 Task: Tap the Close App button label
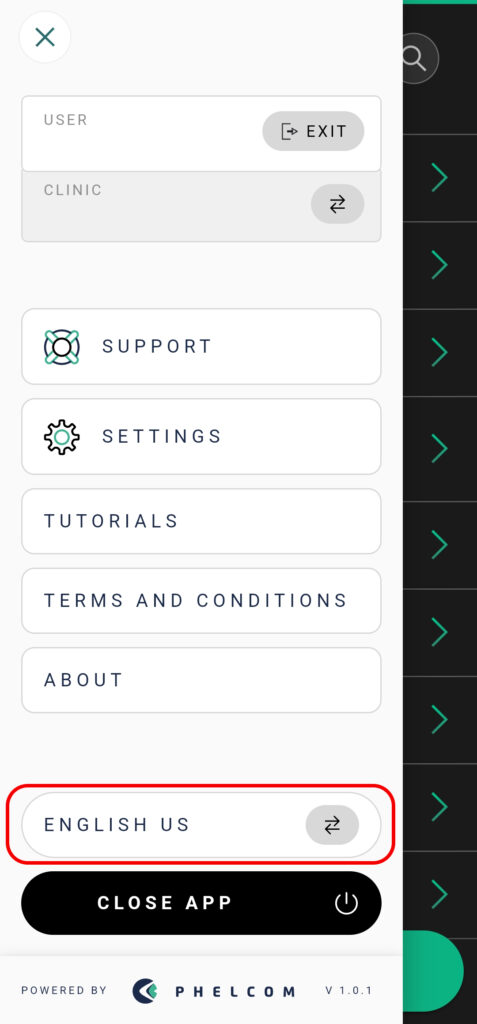(165, 903)
